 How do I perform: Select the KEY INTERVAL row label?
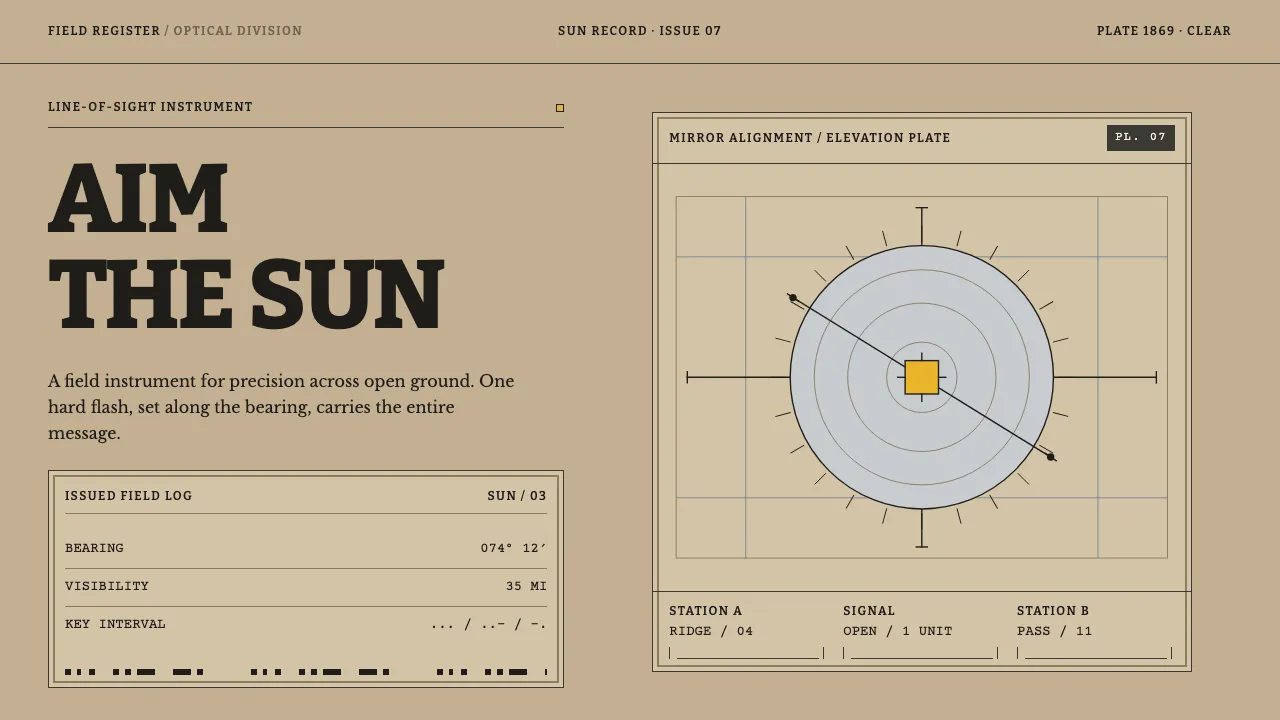coord(116,624)
